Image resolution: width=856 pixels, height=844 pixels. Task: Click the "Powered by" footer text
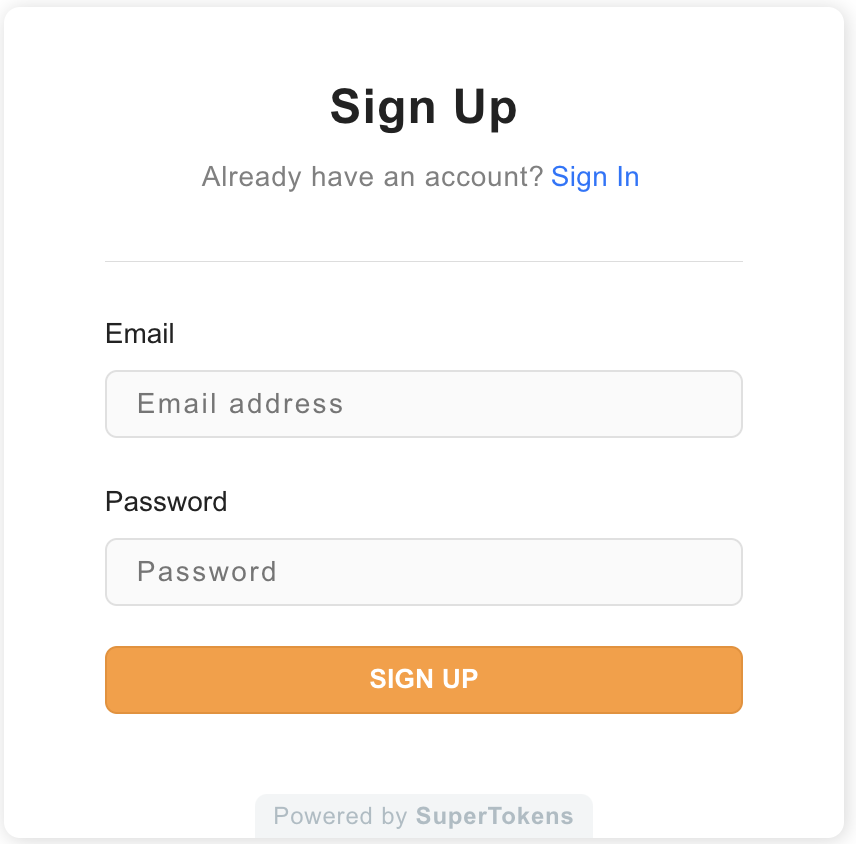[340, 816]
